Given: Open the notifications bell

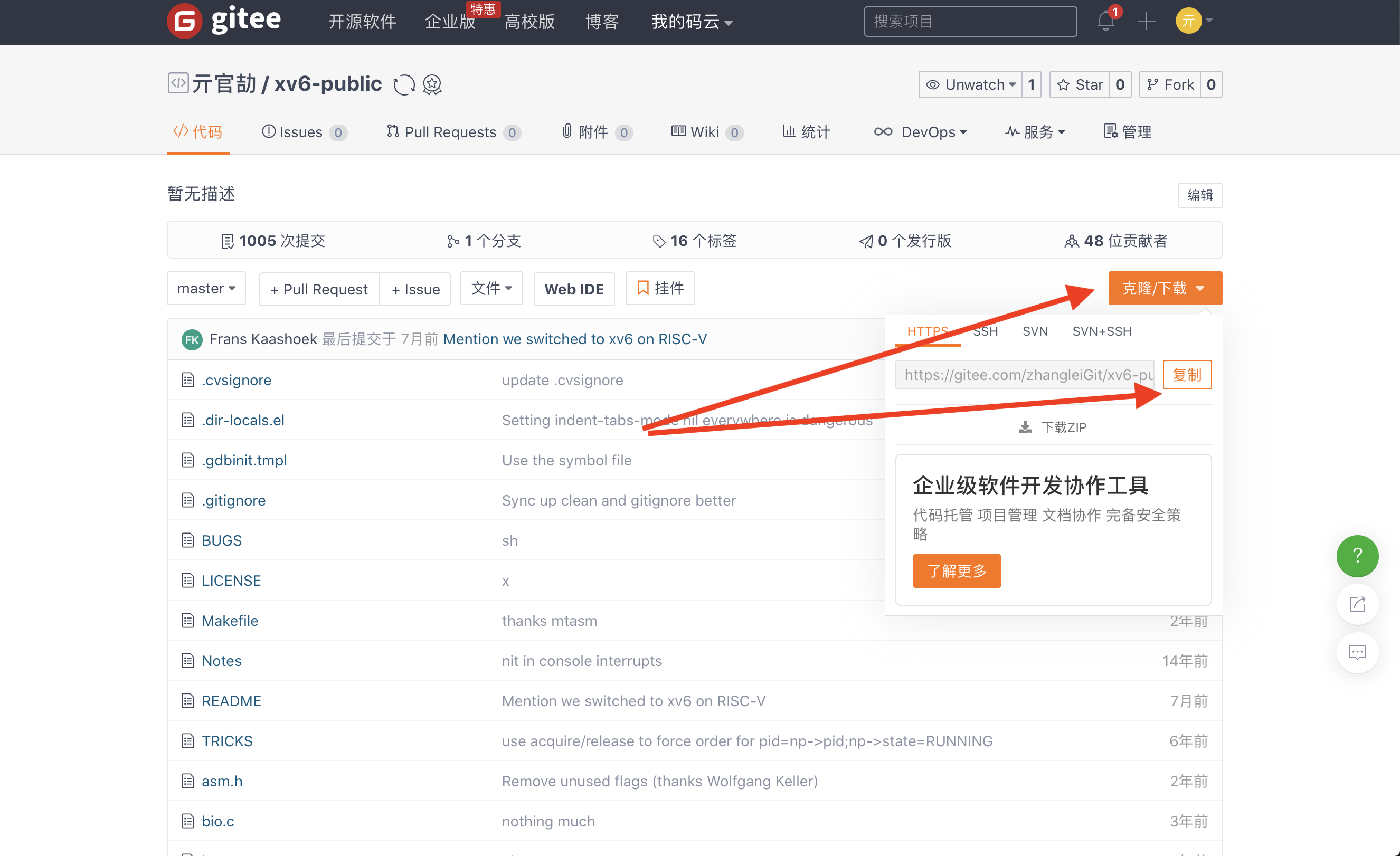Looking at the screenshot, I should pyautogui.click(x=1105, y=21).
